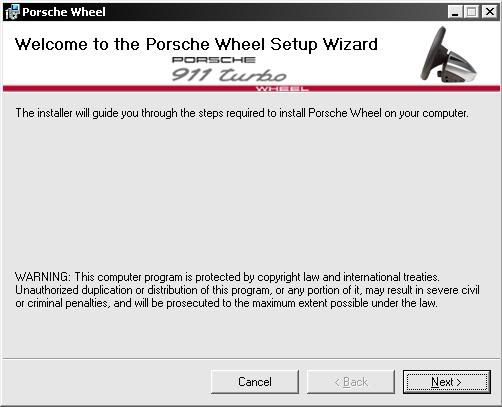
Task: Click the Unauthorized duplication warning line
Action: tap(247, 290)
